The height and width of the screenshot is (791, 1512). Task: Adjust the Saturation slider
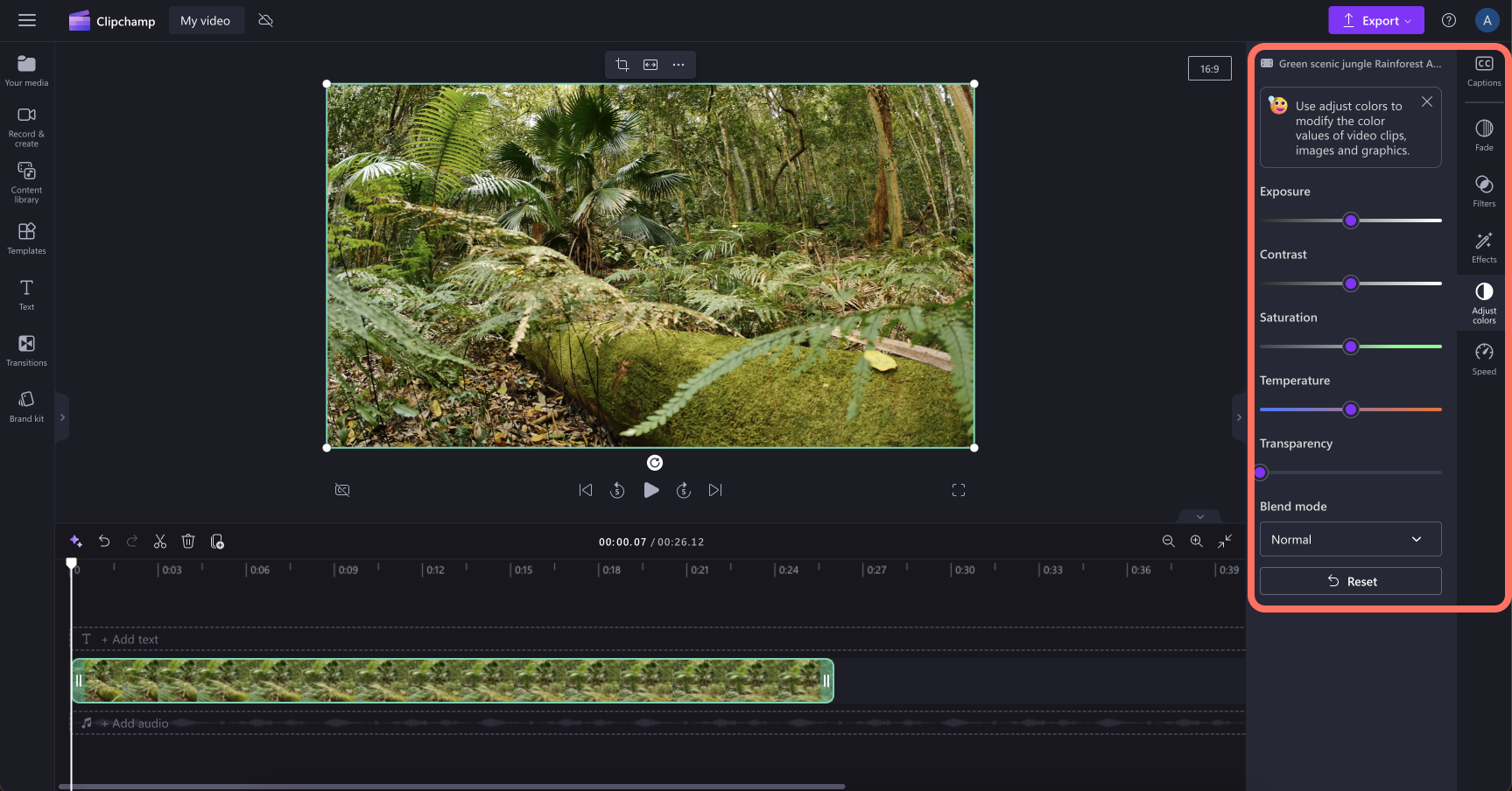1351,346
